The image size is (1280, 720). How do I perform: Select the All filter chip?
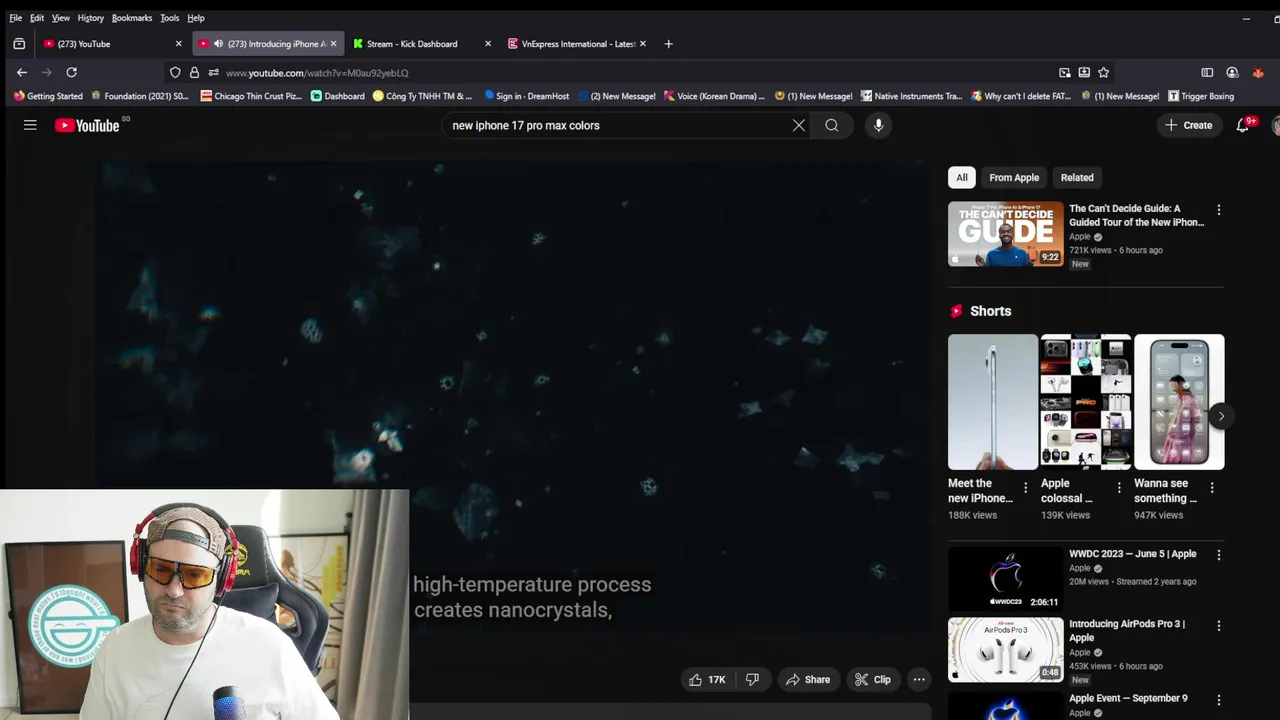962,177
